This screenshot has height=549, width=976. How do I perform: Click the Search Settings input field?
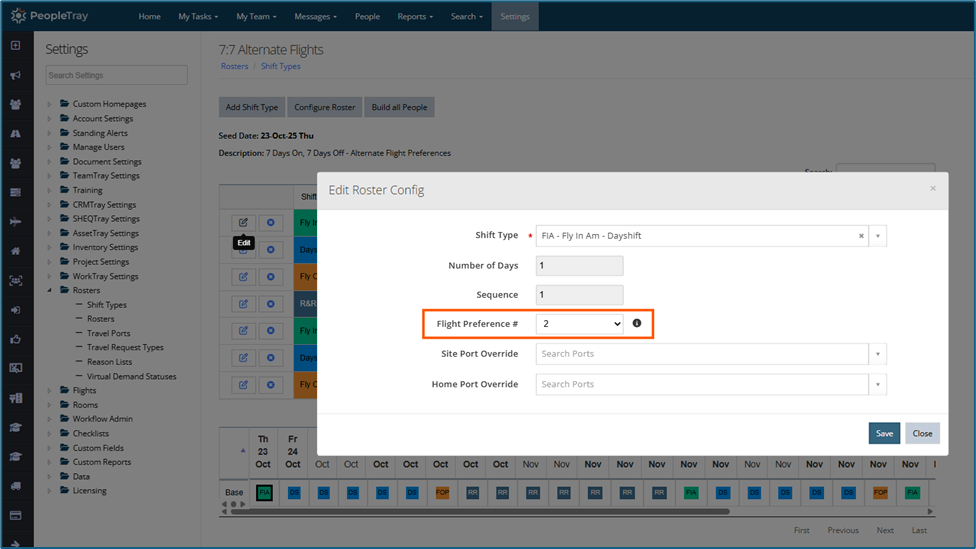(116, 75)
